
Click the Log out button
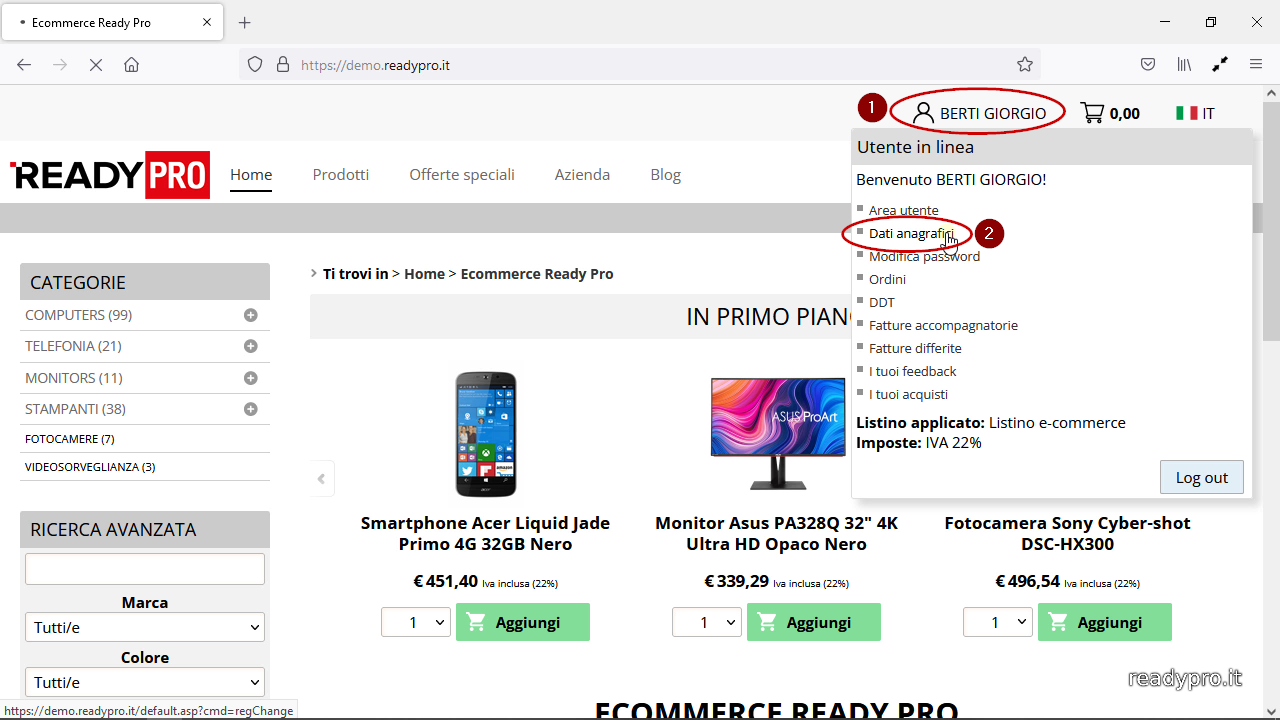pos(1201,477)
